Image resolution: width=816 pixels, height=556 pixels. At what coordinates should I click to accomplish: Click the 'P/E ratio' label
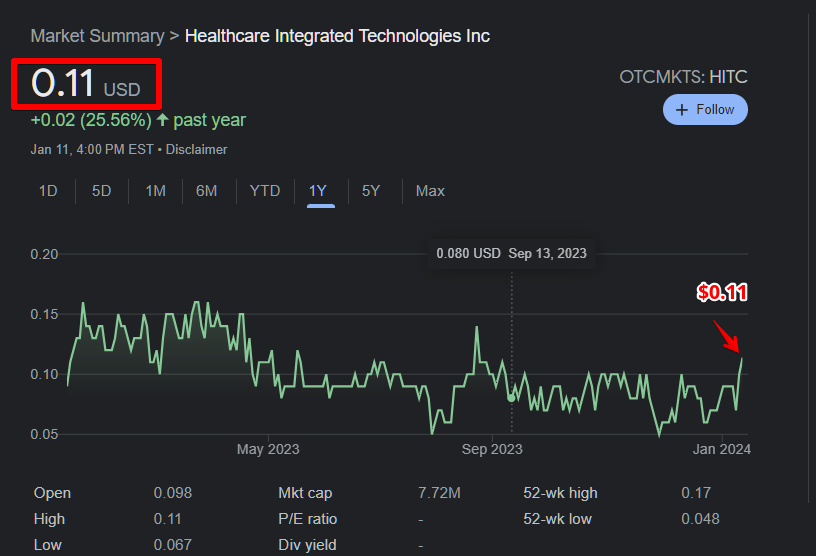(308, 519)
